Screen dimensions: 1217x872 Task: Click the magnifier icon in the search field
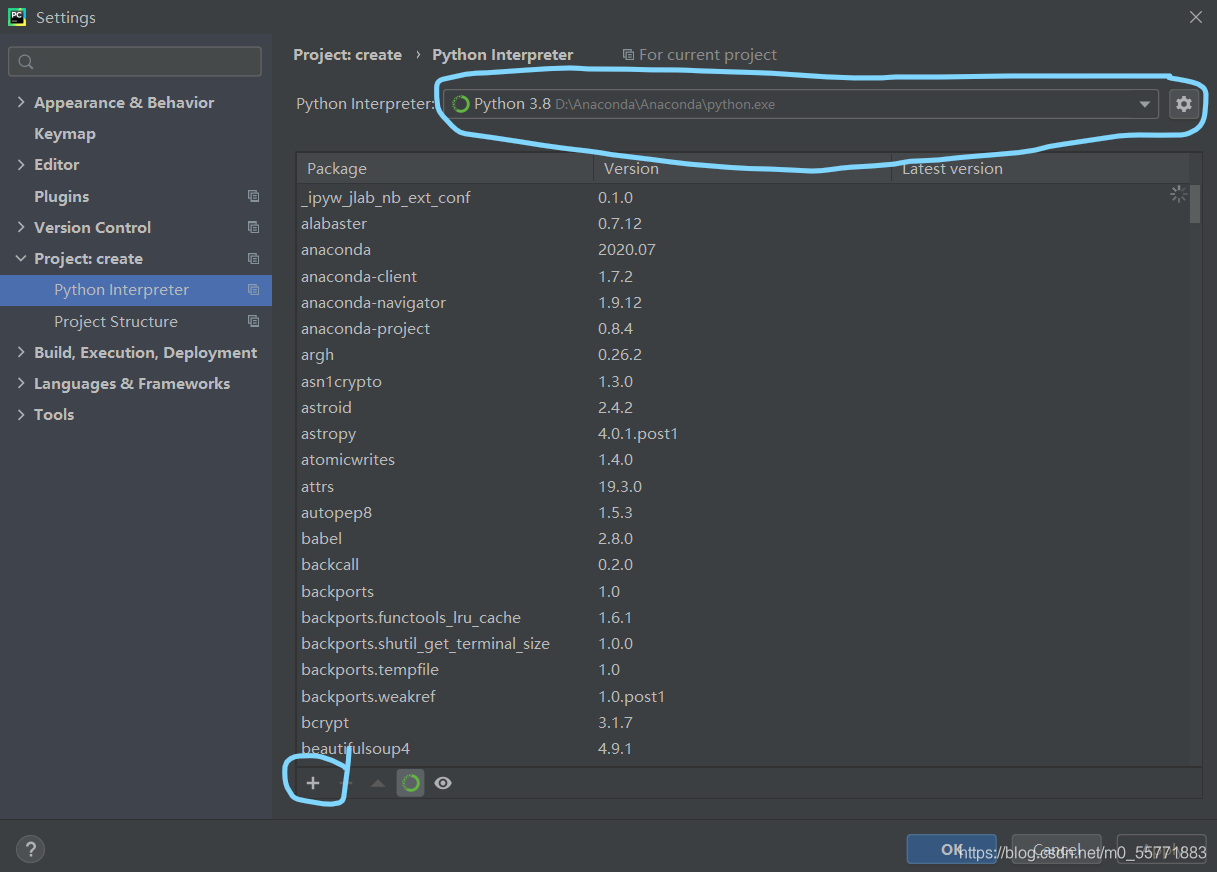coord(25,61)
